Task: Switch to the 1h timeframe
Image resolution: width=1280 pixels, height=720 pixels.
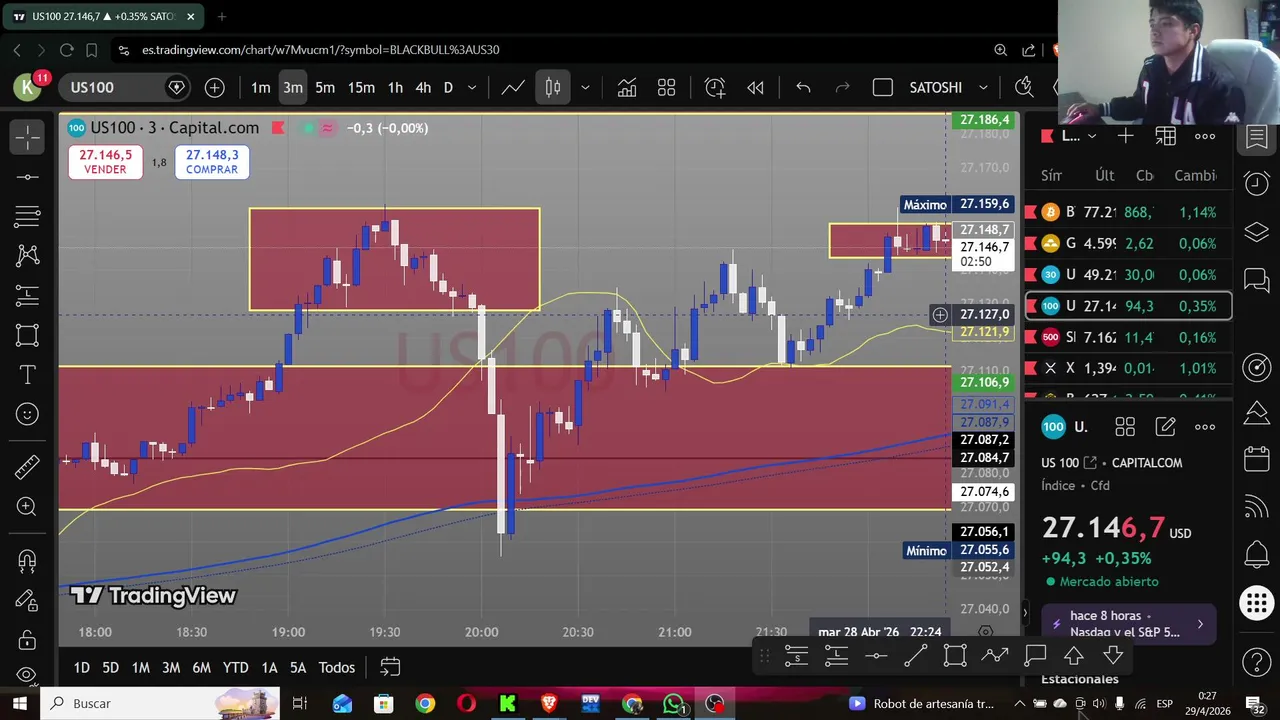Action: click(x=395, y=88)
